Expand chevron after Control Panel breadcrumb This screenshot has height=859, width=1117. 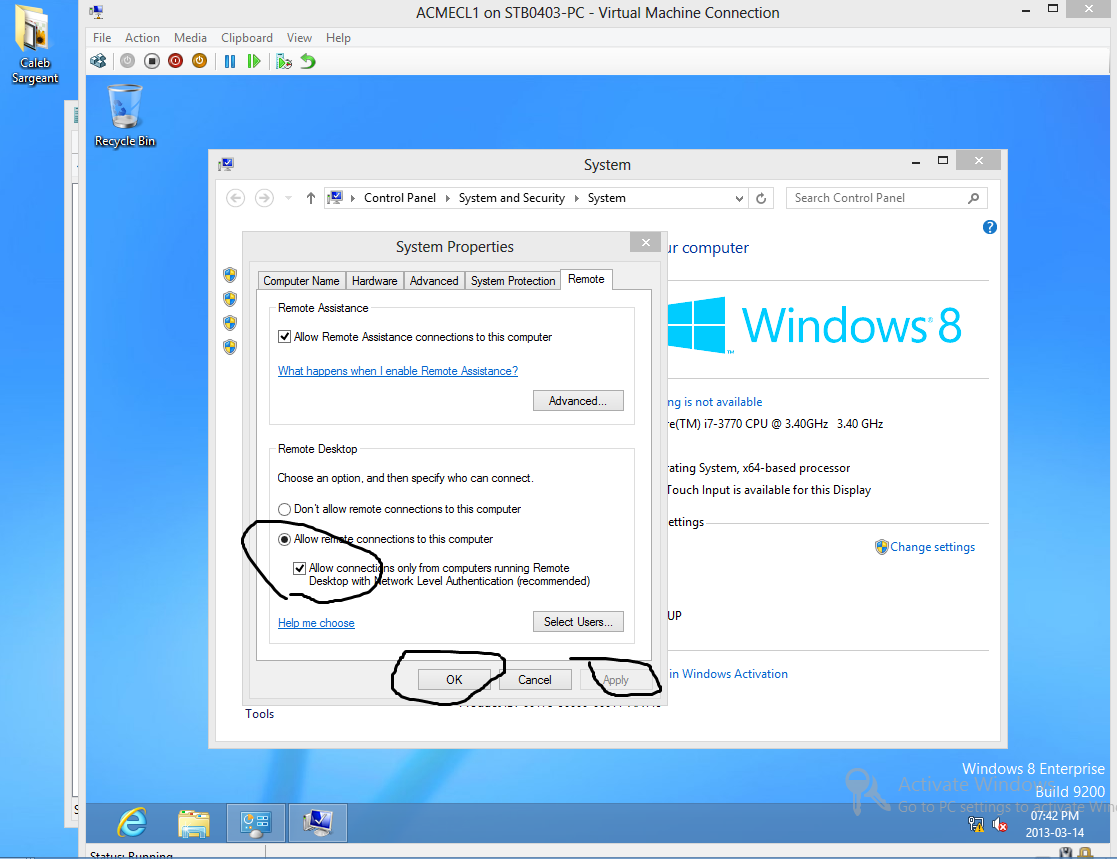click(447, 198)
